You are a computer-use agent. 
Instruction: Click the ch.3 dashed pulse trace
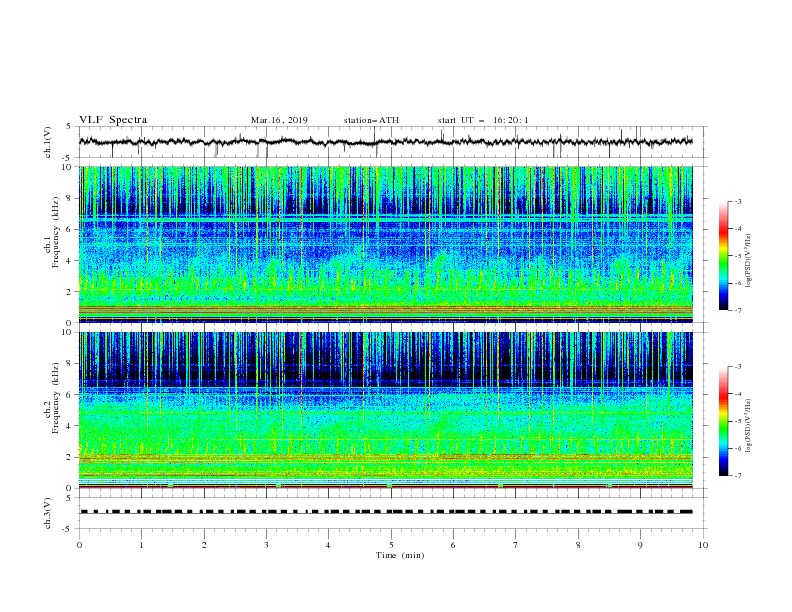(385, 512)
